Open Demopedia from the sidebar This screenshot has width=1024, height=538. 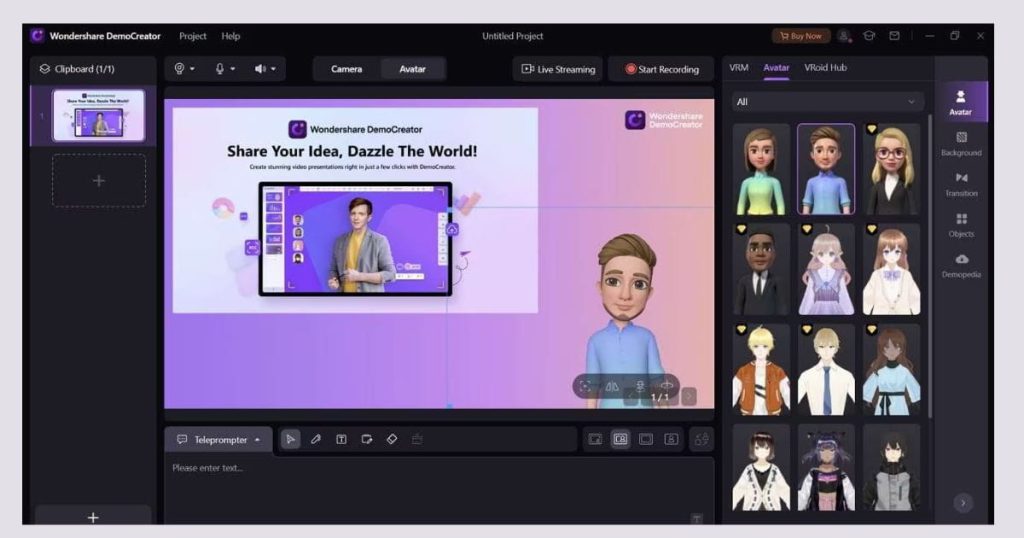pyautogui.click(x=961, y=265)
